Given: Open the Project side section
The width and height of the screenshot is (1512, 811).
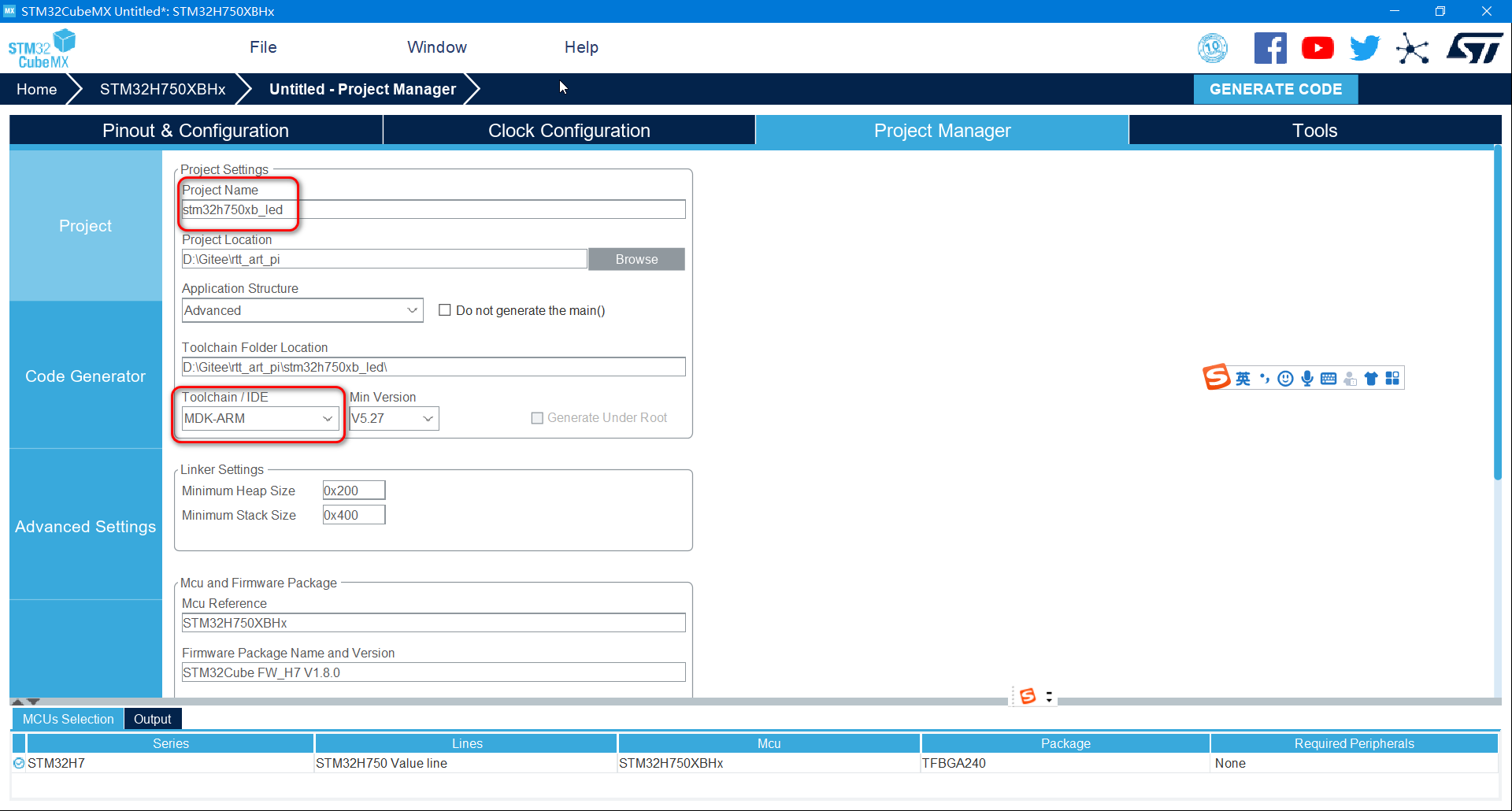Looking at the screenshot, I should (85, 226).
